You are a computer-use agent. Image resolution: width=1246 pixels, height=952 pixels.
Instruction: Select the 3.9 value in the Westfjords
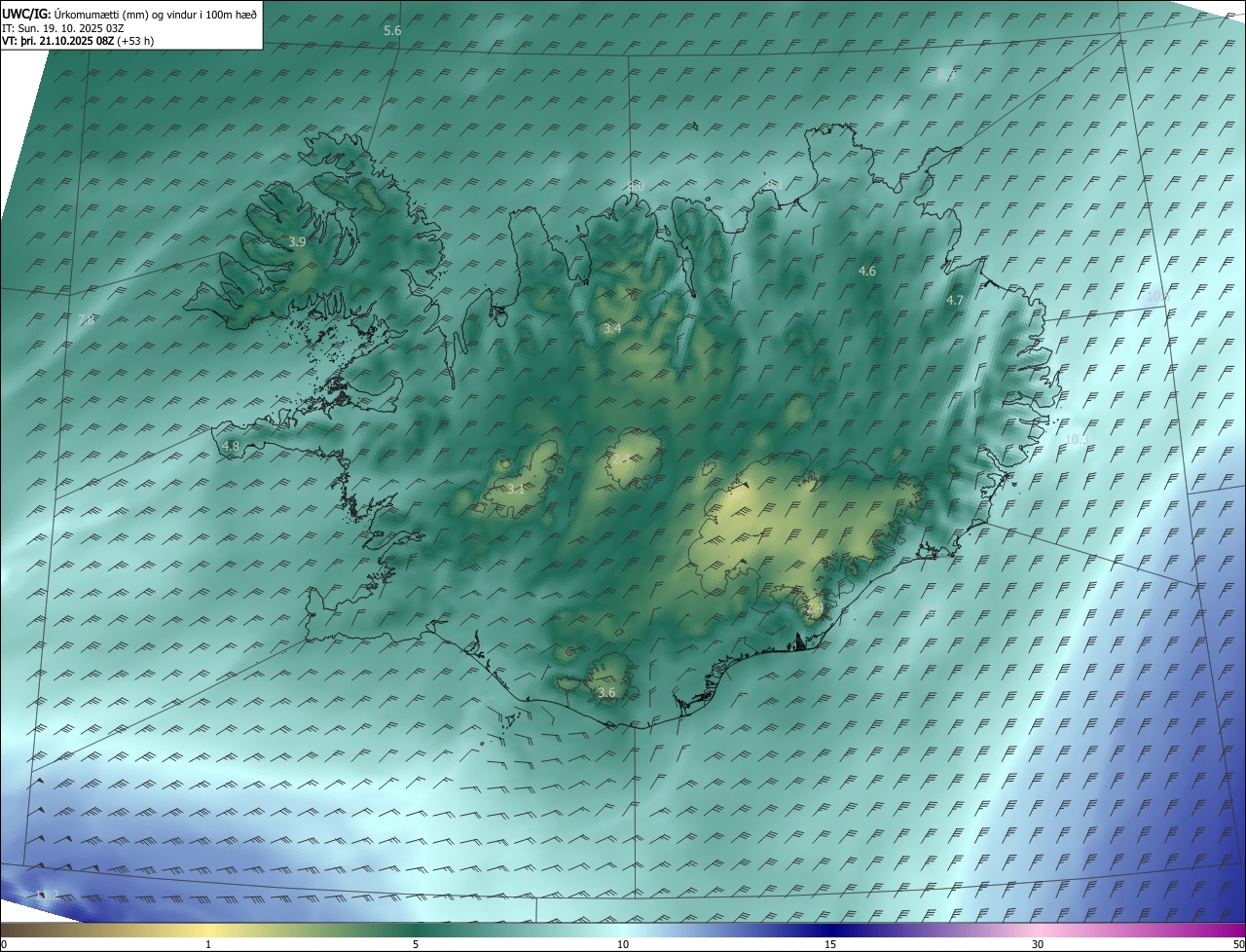[298, 241]
